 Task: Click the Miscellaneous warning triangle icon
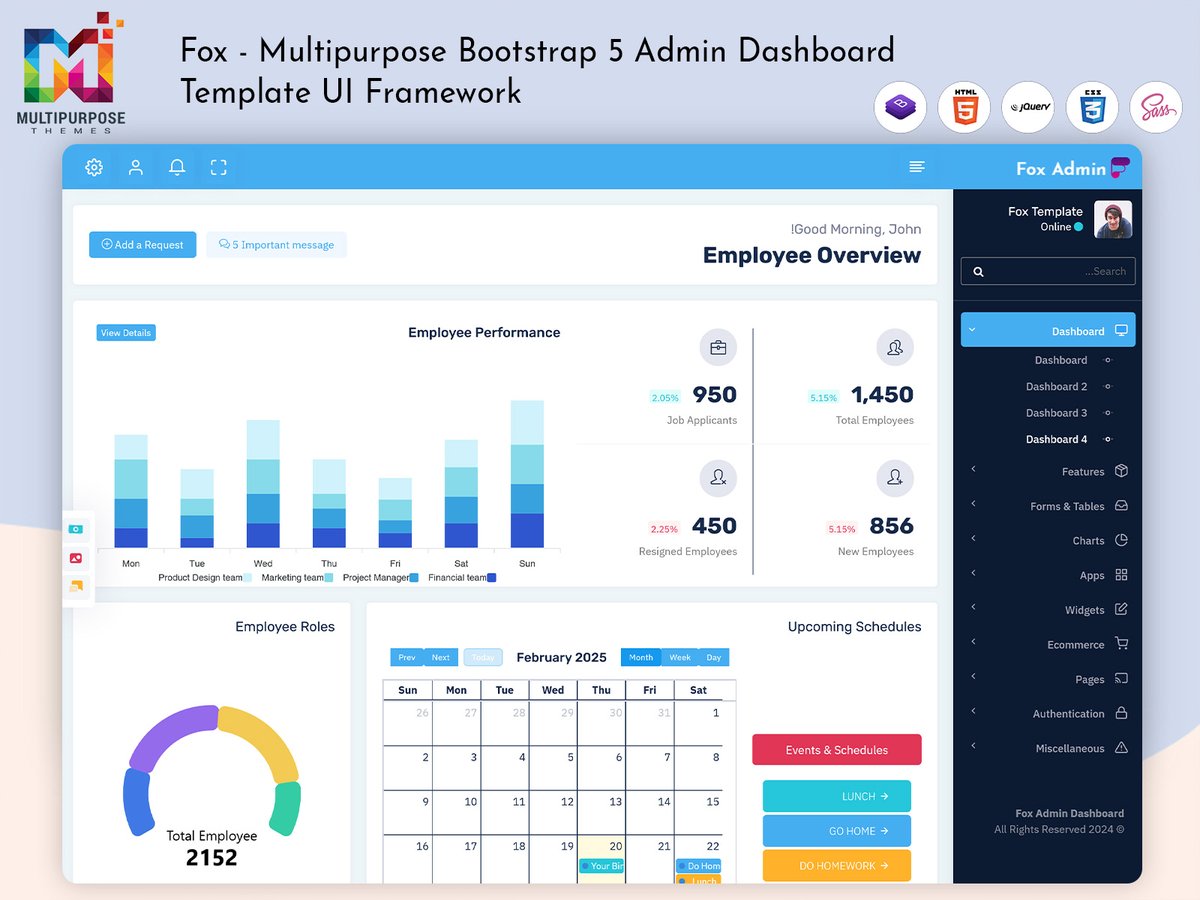click(x=1121, y=748)
